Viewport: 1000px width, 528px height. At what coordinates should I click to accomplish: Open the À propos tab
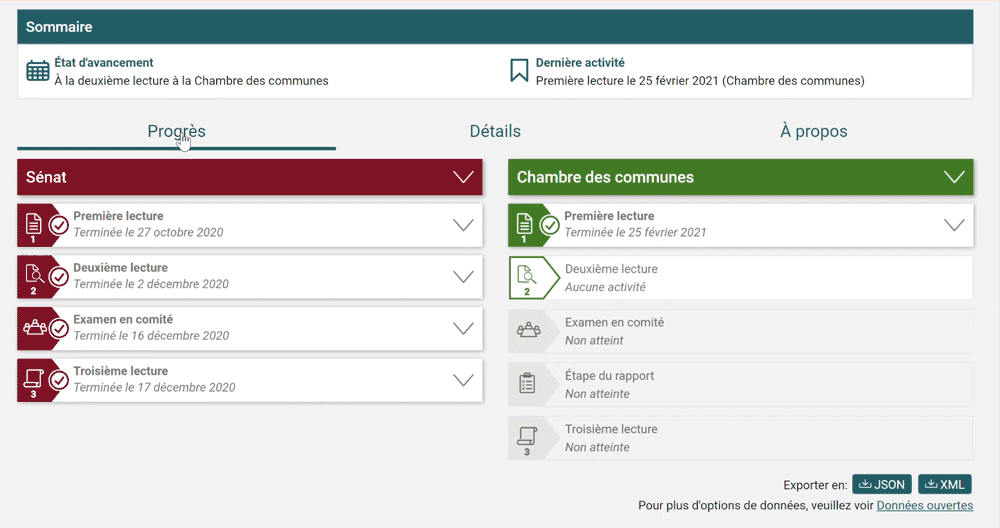click(813, 131)
